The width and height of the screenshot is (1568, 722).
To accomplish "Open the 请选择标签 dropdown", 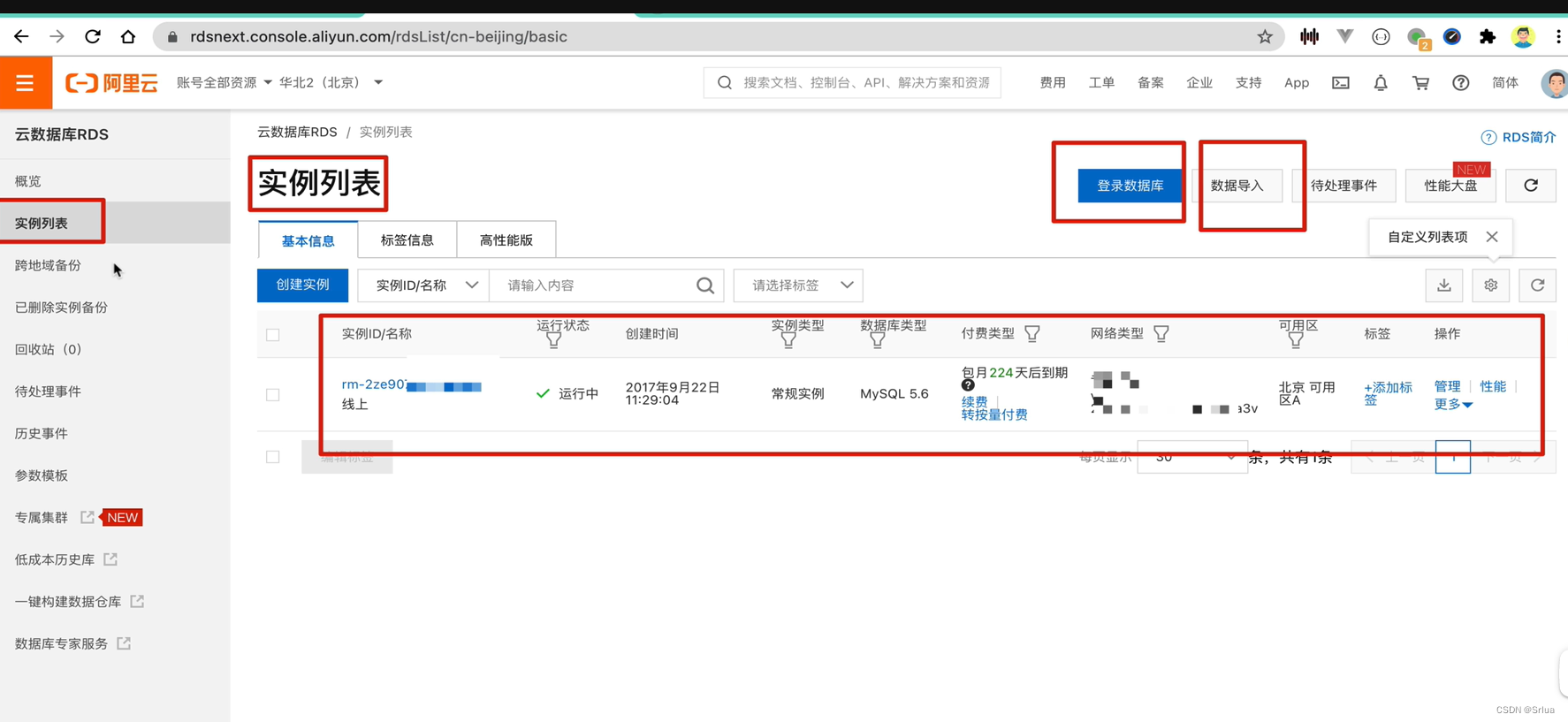I will [798, 285].
